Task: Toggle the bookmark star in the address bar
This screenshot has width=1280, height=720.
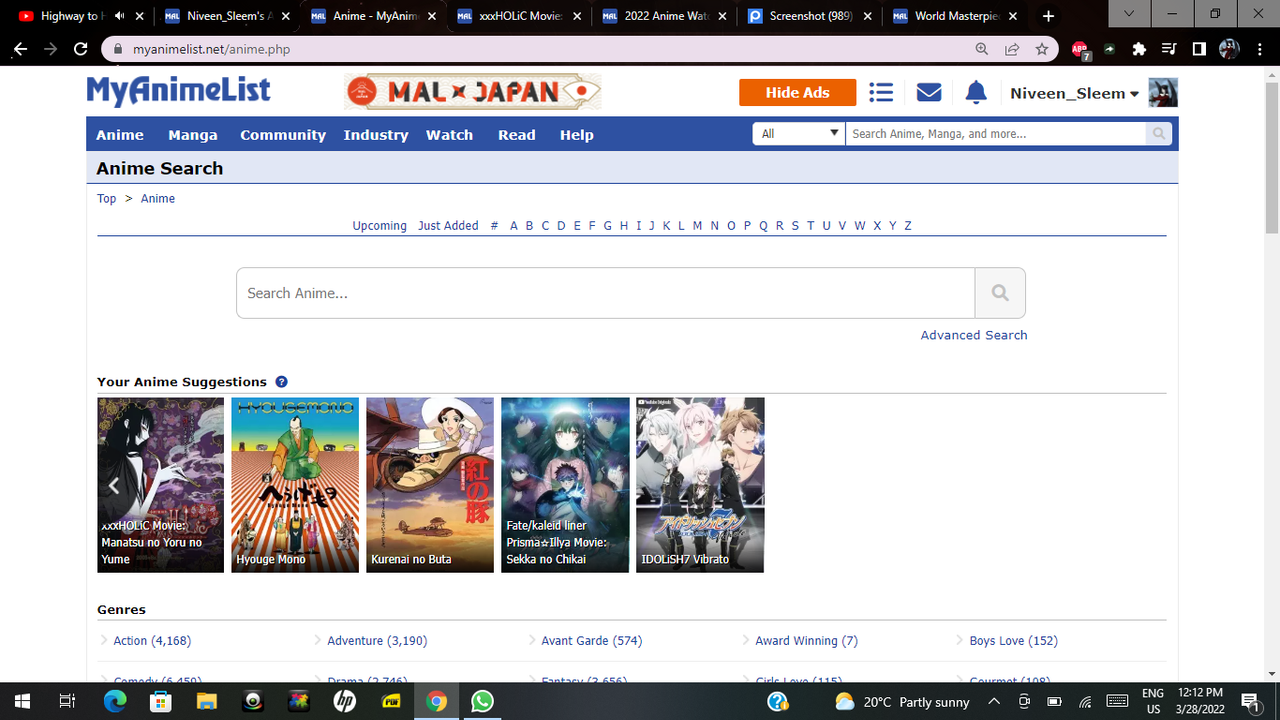Action: (1040, 48)
